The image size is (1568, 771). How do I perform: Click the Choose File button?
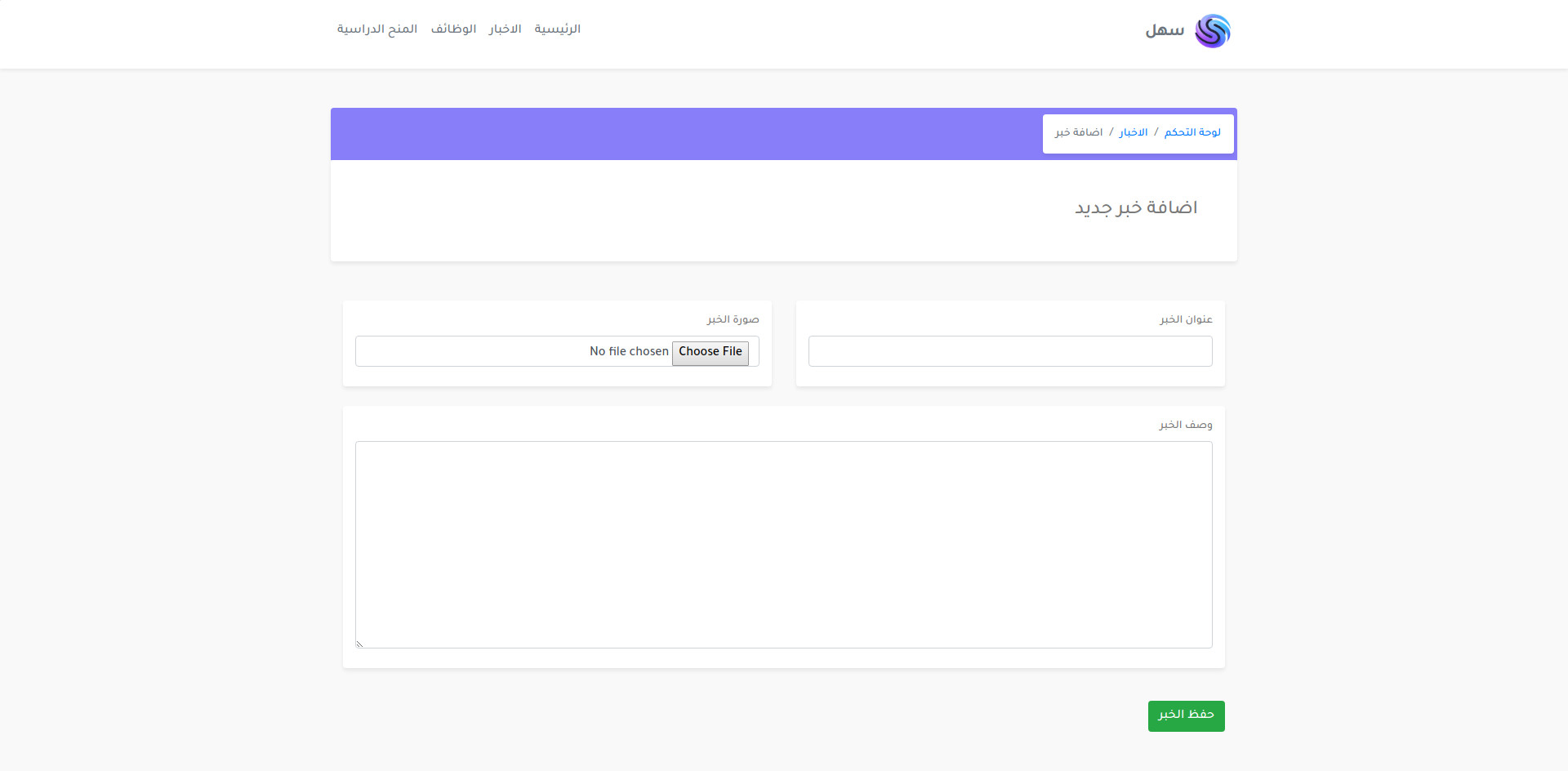(710, 352)
